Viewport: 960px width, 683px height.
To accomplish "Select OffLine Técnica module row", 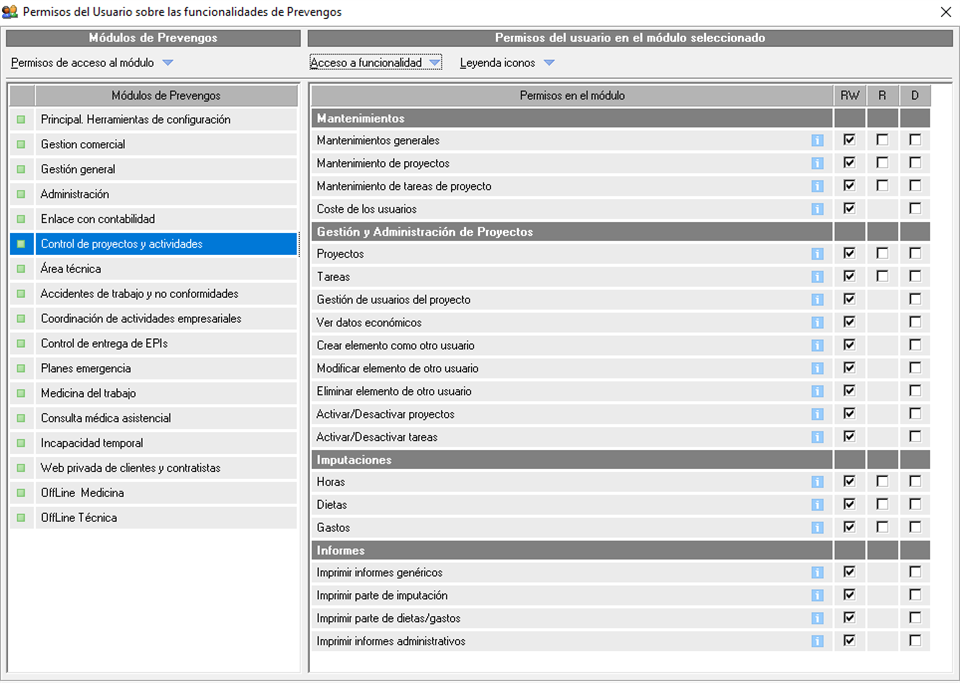I will (x=79, y=518).
